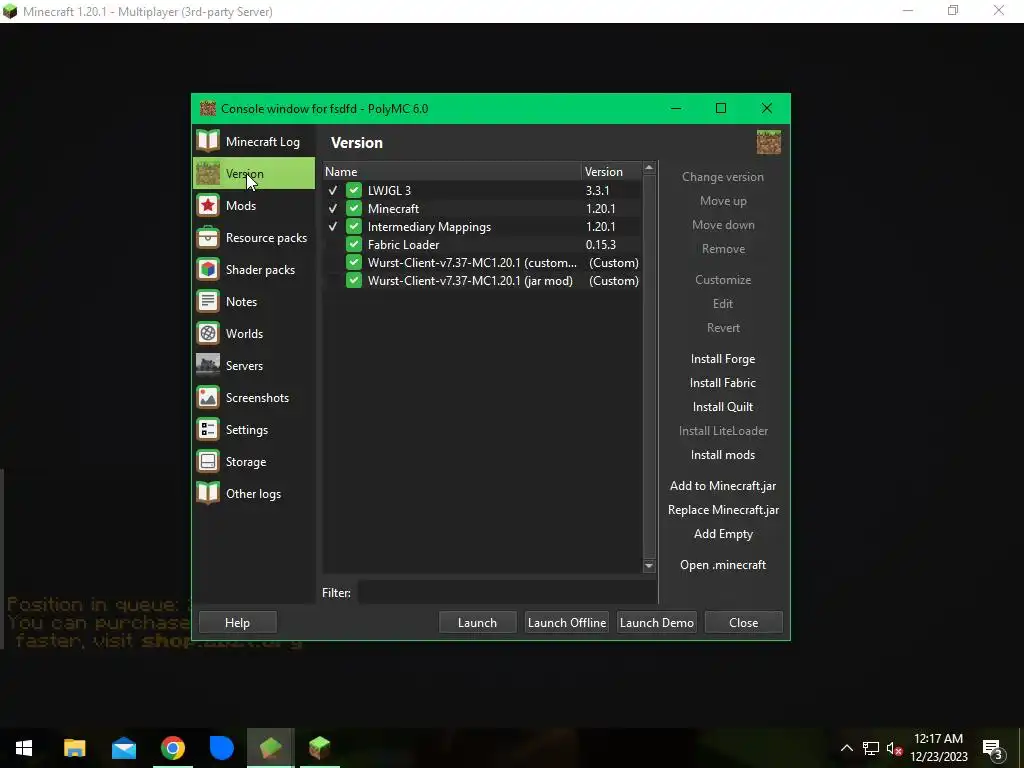Open the Worlds page icon
The height and width of the screenshot is (768, 1024).
click(x=208, y=333)
